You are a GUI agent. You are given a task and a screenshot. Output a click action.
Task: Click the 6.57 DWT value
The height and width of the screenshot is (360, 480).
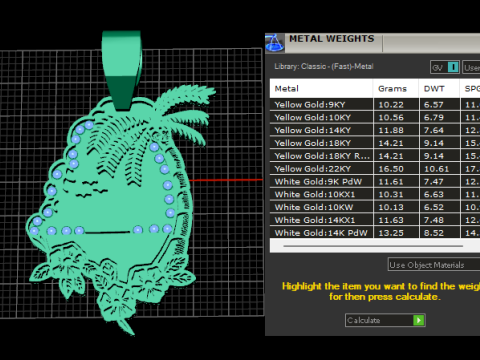tap(434, 105)
